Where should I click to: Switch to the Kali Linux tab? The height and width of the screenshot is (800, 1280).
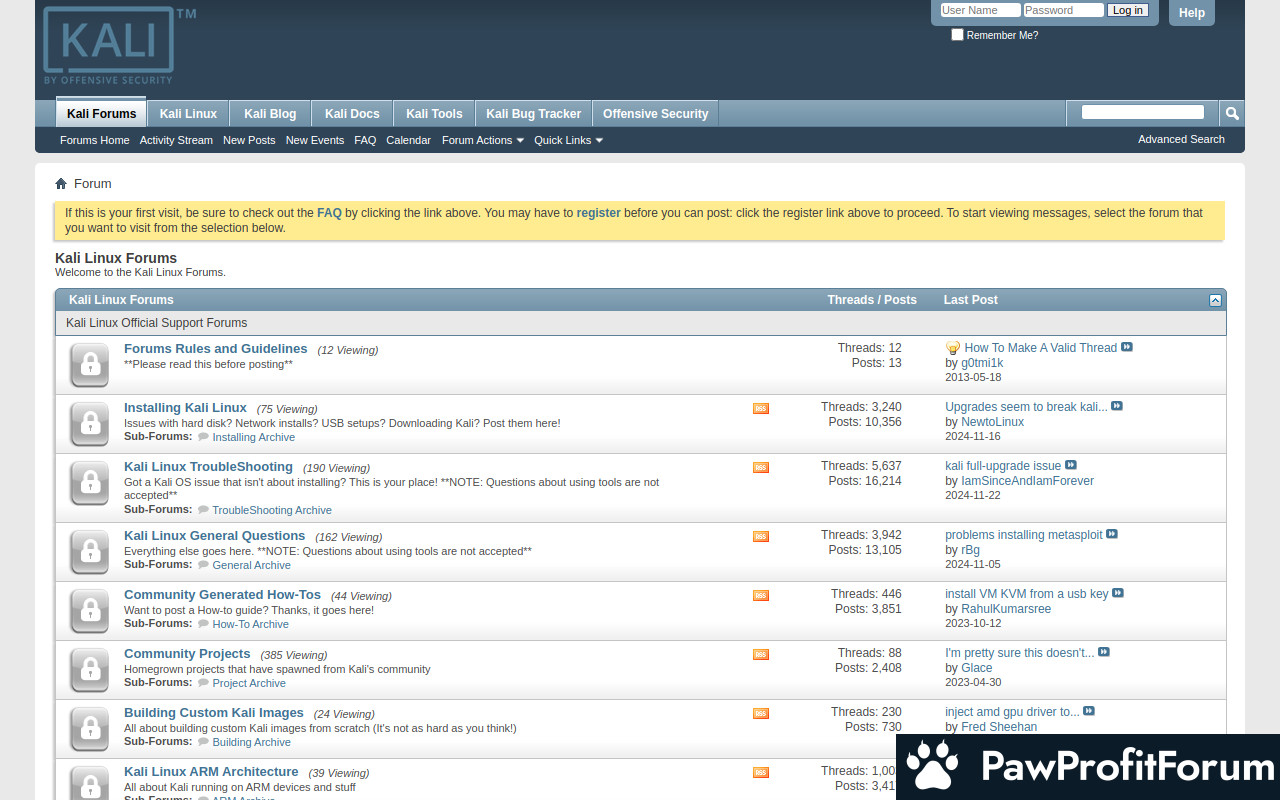[x=188, y=114]
